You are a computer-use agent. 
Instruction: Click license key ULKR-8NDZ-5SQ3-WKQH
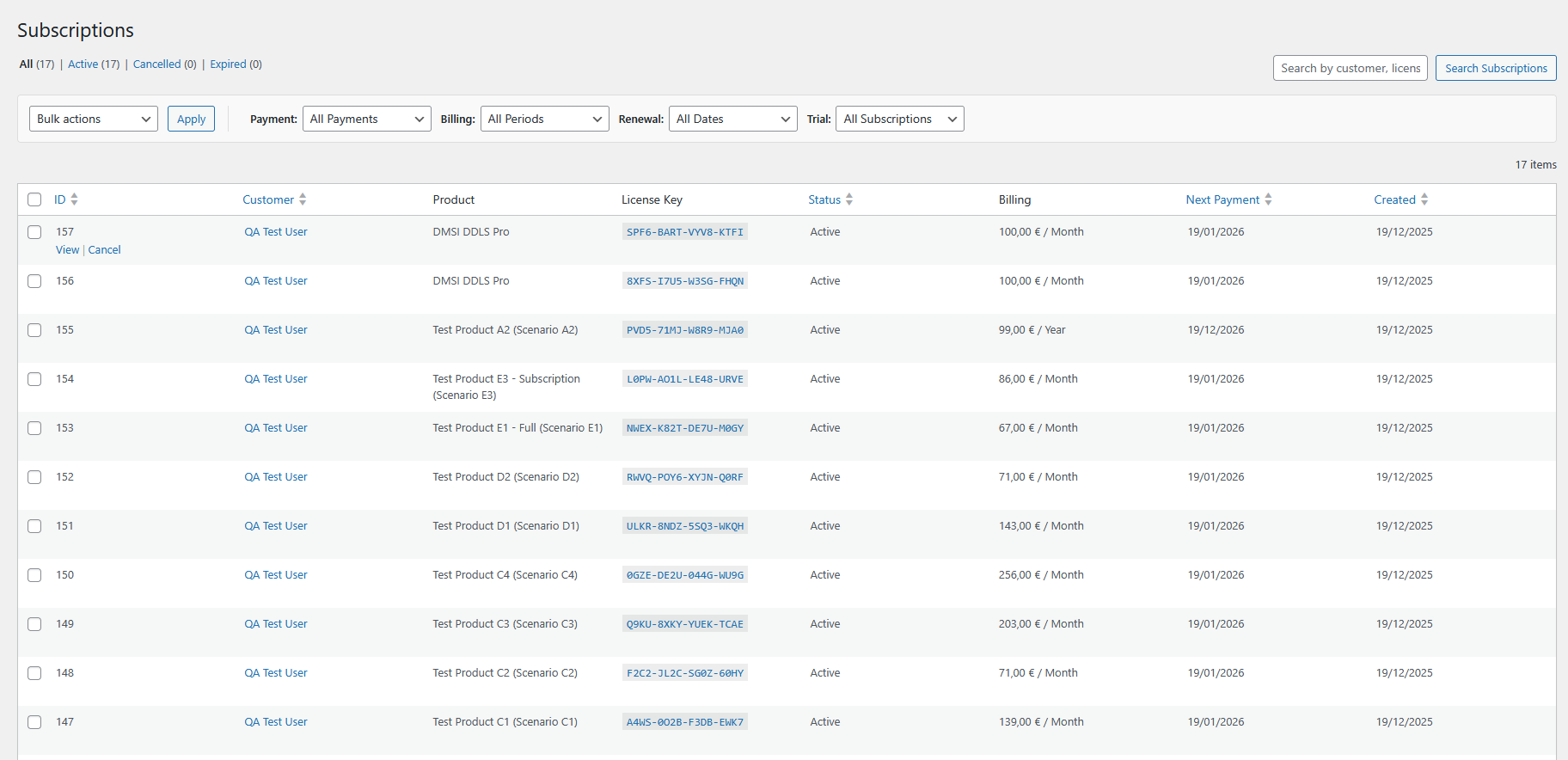(685, 526)
